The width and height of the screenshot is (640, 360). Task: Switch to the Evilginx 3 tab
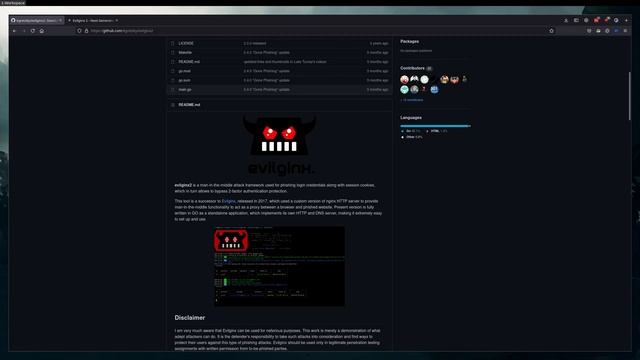pyautogui.click(x=92, y=20)
